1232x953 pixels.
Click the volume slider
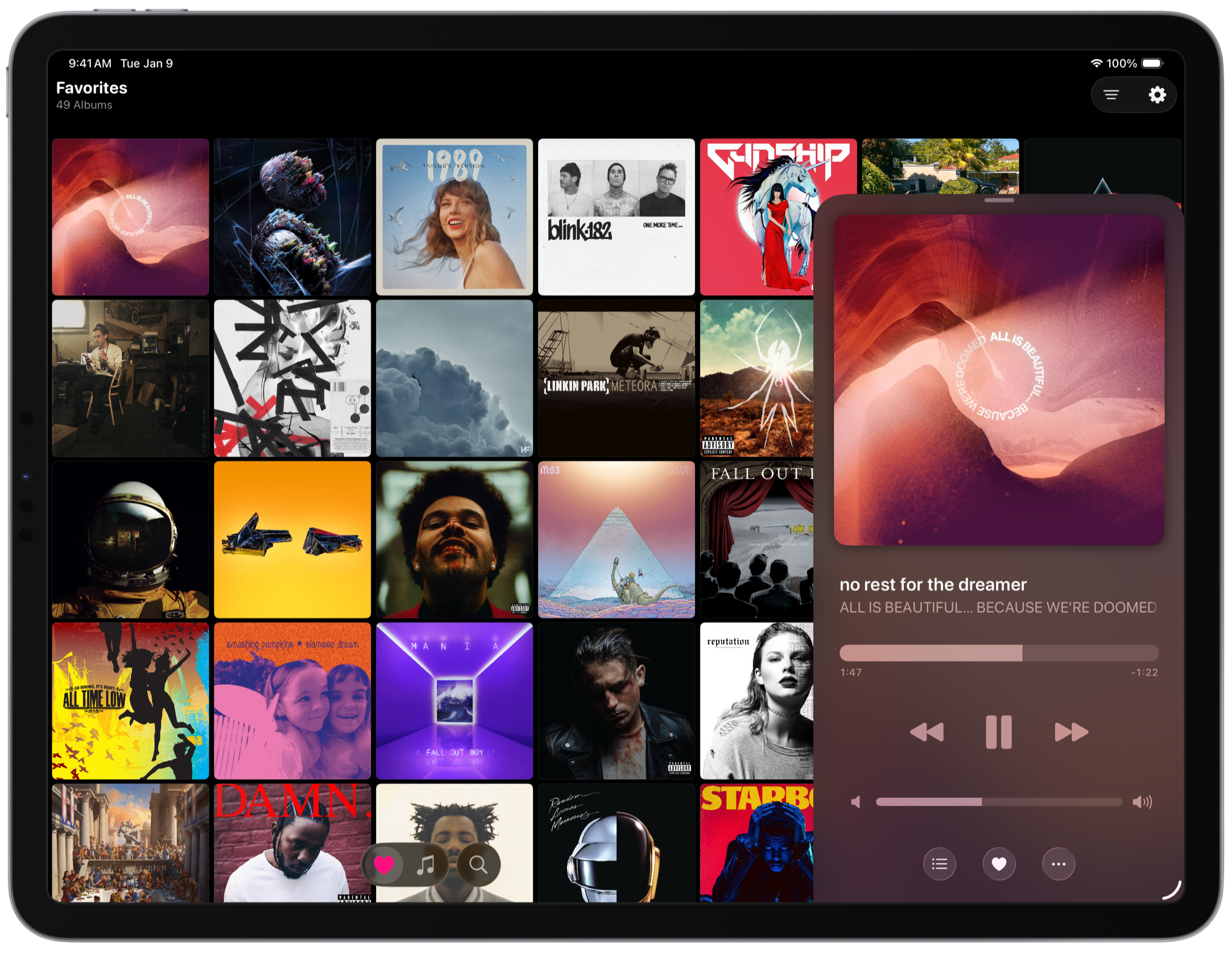[998, 802]
